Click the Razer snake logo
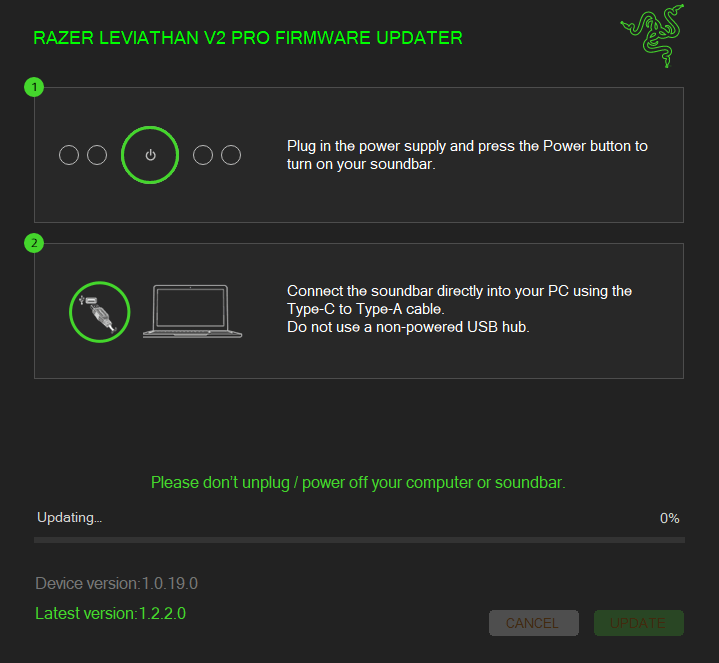This screenshot has height=663, width=719. (x=653, y=36)
